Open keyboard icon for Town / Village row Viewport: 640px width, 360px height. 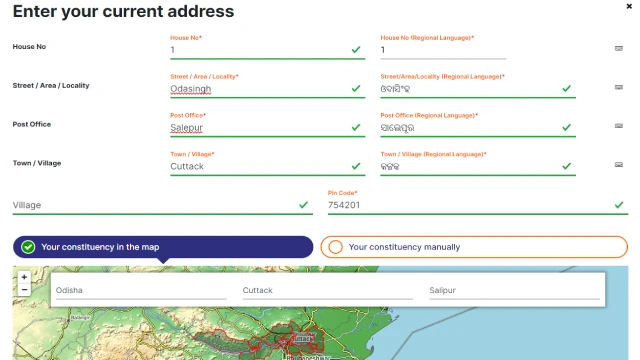click(619, 165)
